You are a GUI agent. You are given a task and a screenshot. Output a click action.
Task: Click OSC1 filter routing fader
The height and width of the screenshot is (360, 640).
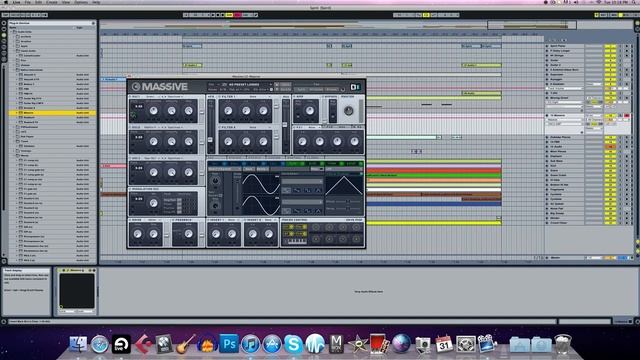(x=202, y=111)
